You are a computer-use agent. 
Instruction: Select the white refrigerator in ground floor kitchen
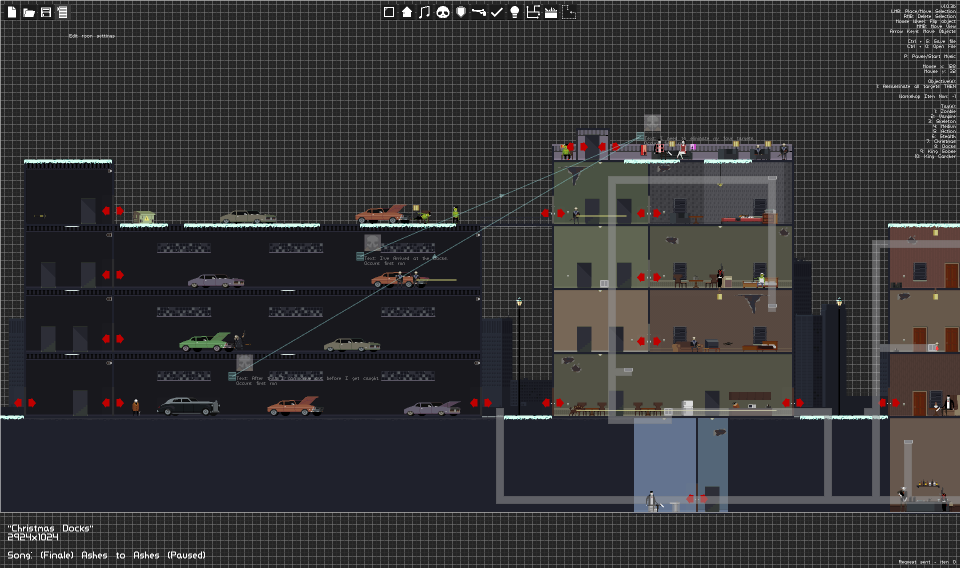pos(688,407)
